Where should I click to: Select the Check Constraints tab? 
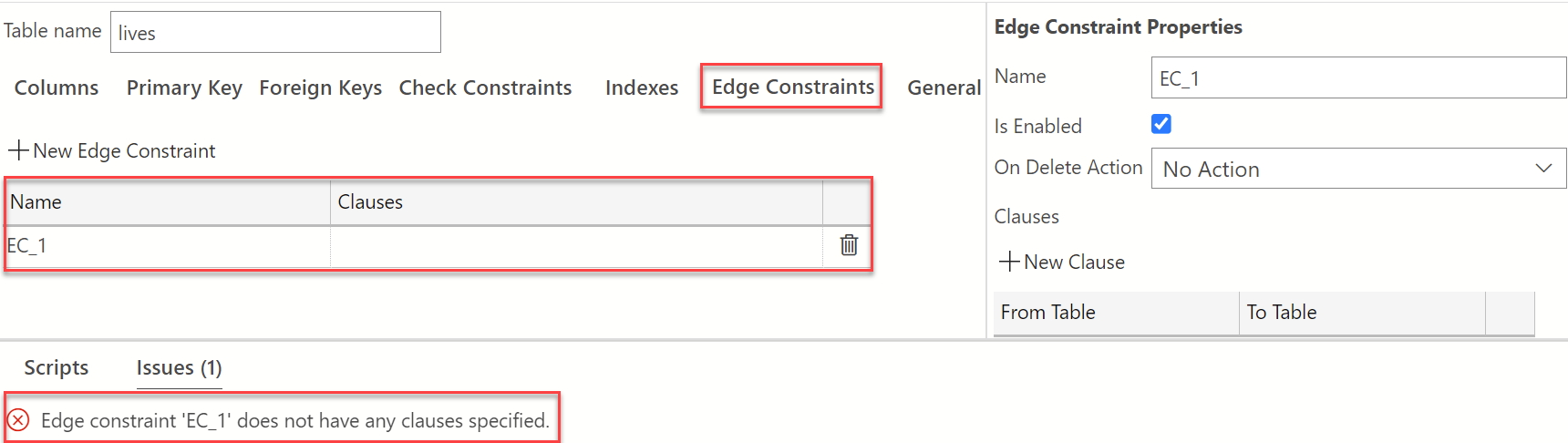[485, 88]
